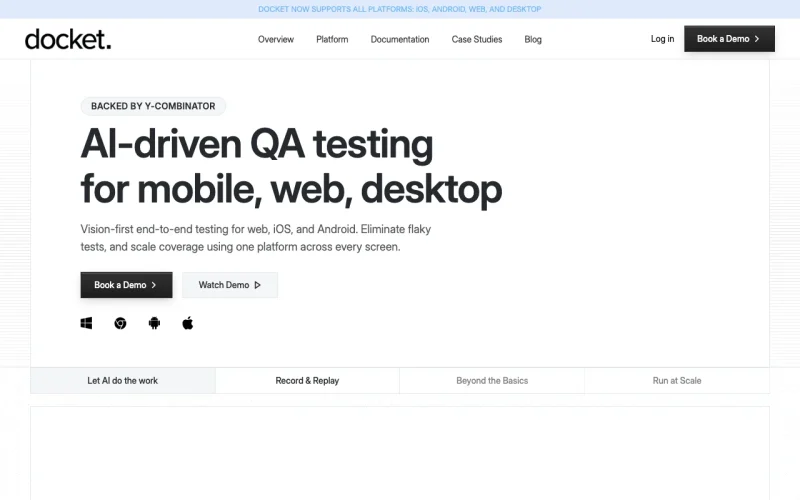This screenshot has height=500, width=800.
Task: Select the Run at Scale tab
Action: coord(677,381)
